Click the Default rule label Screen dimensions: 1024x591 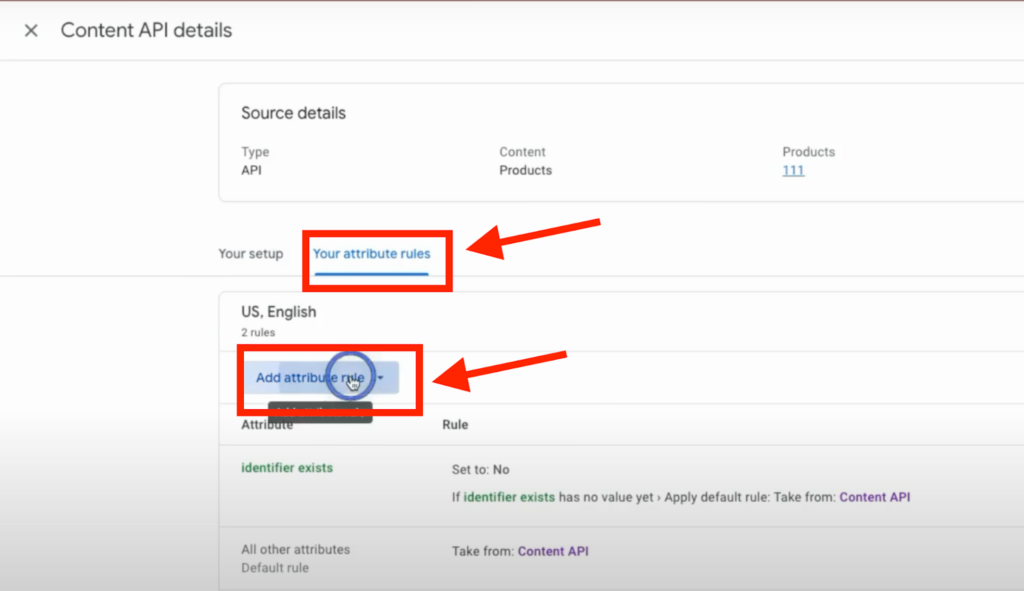pos(275,568)
